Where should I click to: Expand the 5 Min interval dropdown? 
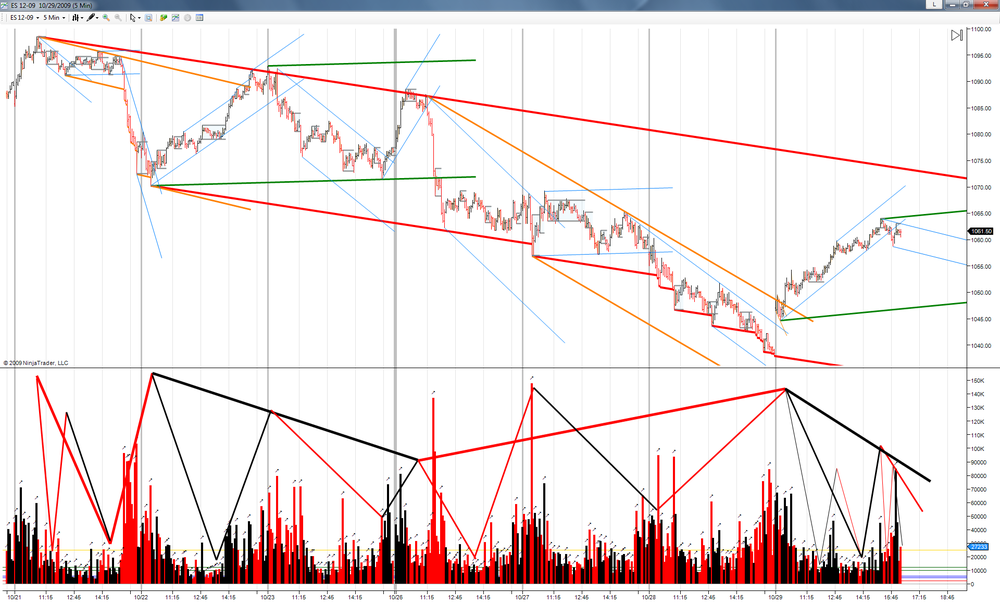pos(54,18)
